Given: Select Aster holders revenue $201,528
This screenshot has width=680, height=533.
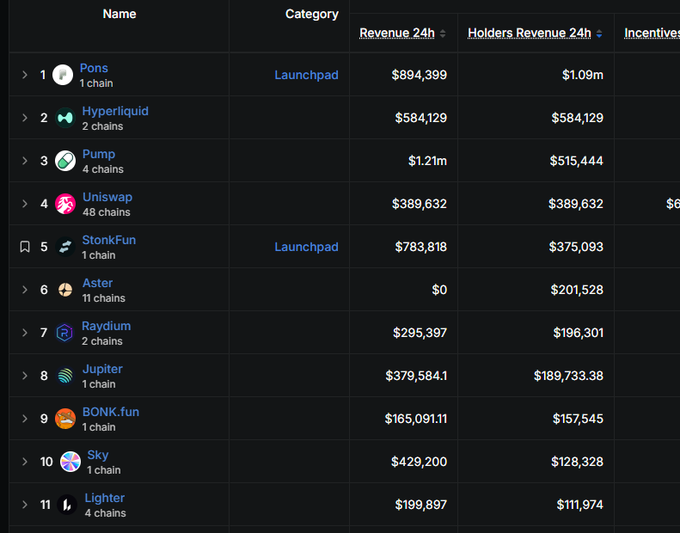Looking at the screenshot, I should [577, 290].
